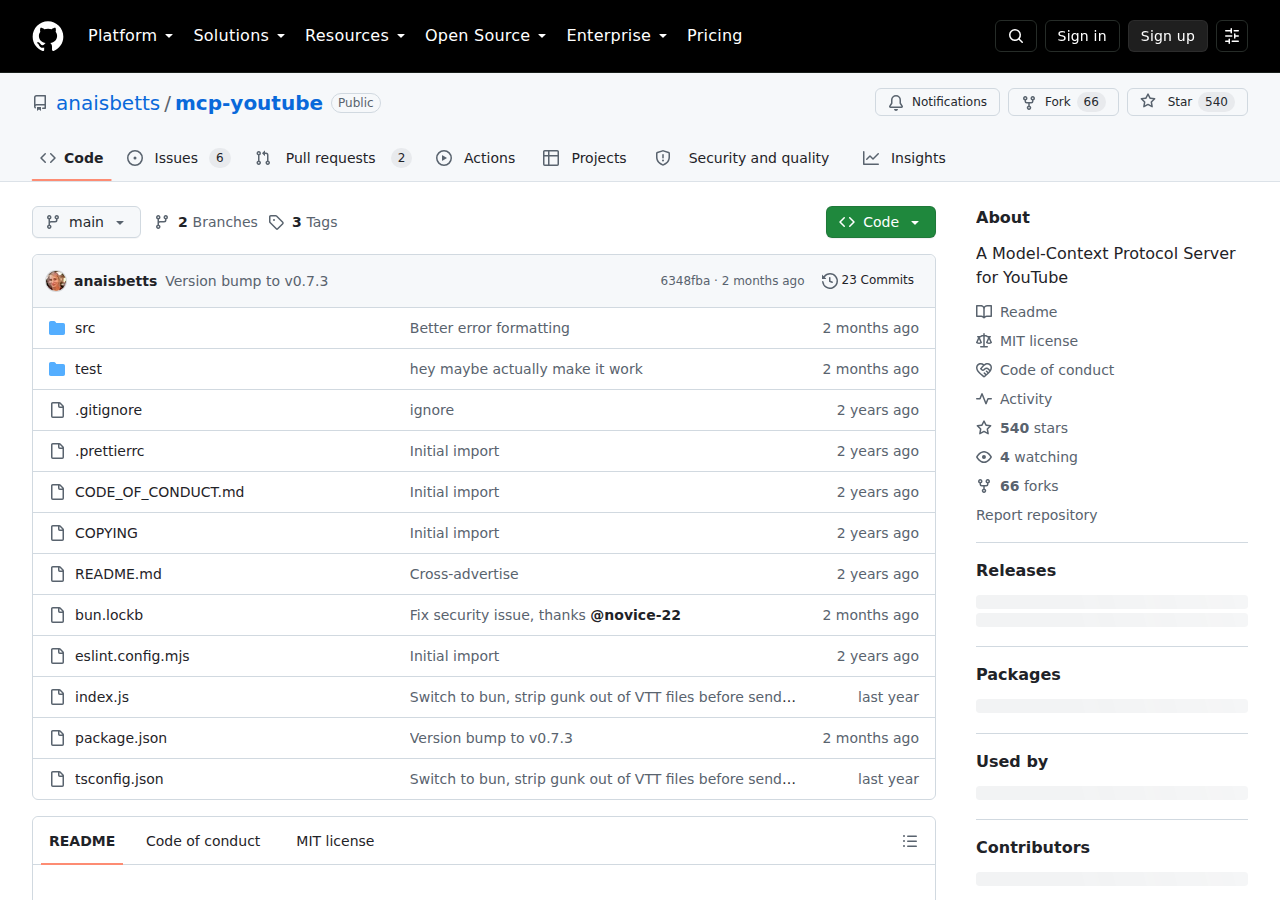Open the mcp-youtube repository link
This screenshot has width=1280, height=900.
(x=249, y=103)
